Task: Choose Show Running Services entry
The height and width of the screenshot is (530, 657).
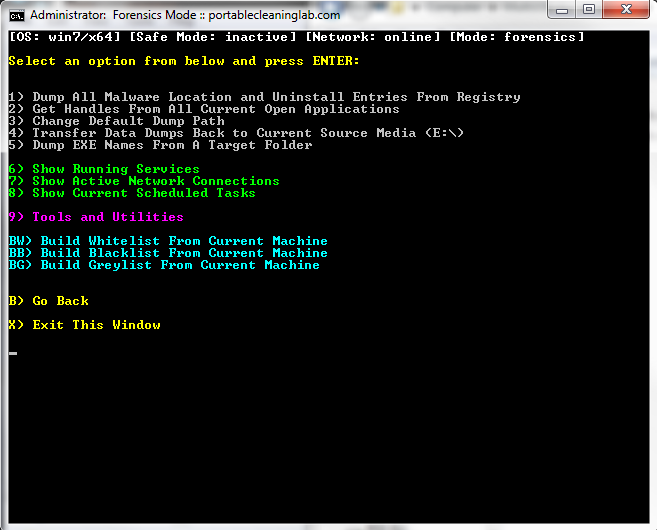Action: coord(104,169)
